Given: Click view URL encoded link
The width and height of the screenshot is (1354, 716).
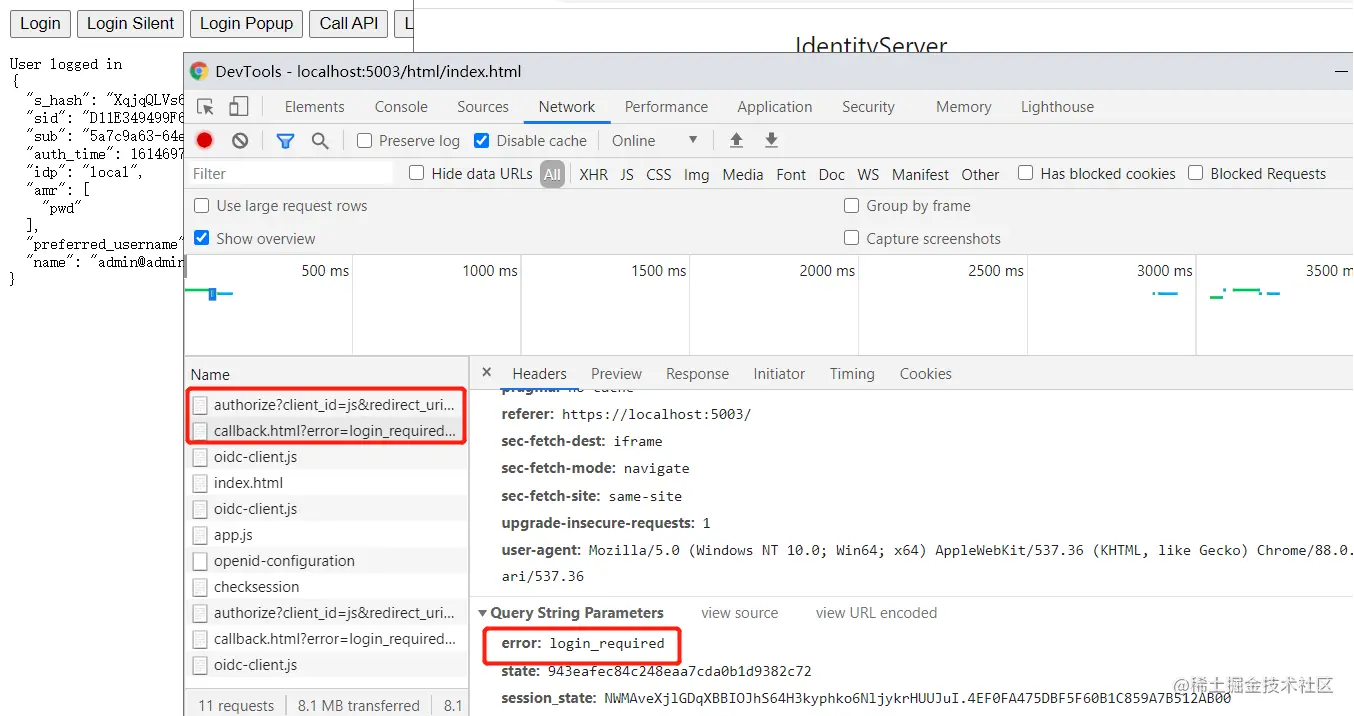Looking at the screenshot, I should pos(876,613).
